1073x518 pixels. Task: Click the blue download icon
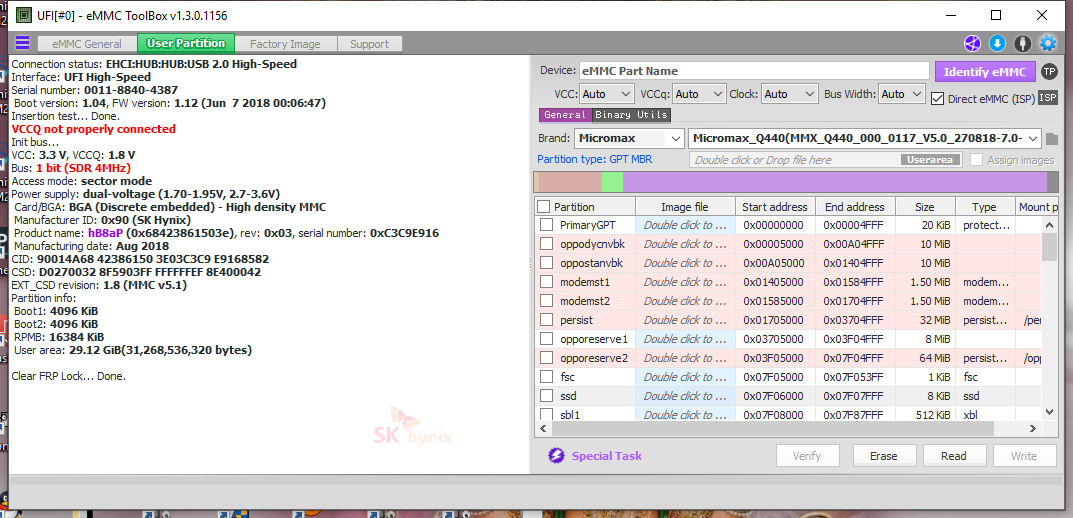pos(997,43)
